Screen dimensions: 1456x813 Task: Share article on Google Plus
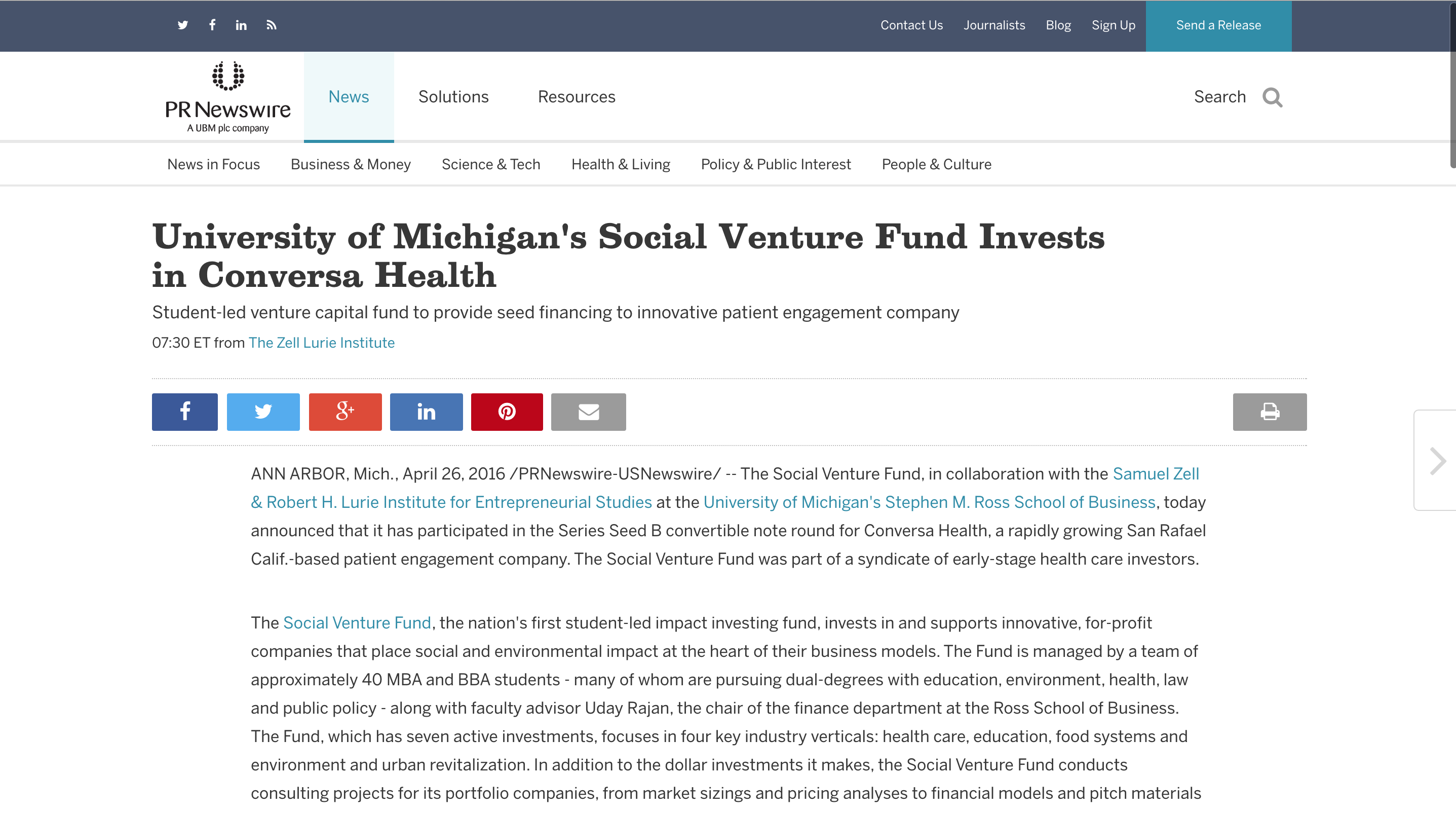point(346,412)
